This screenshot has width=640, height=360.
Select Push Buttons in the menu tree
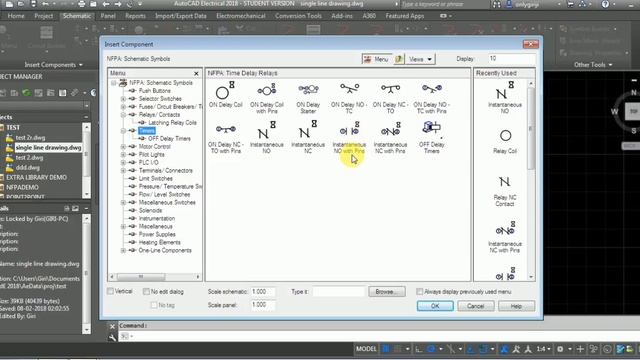154,91
